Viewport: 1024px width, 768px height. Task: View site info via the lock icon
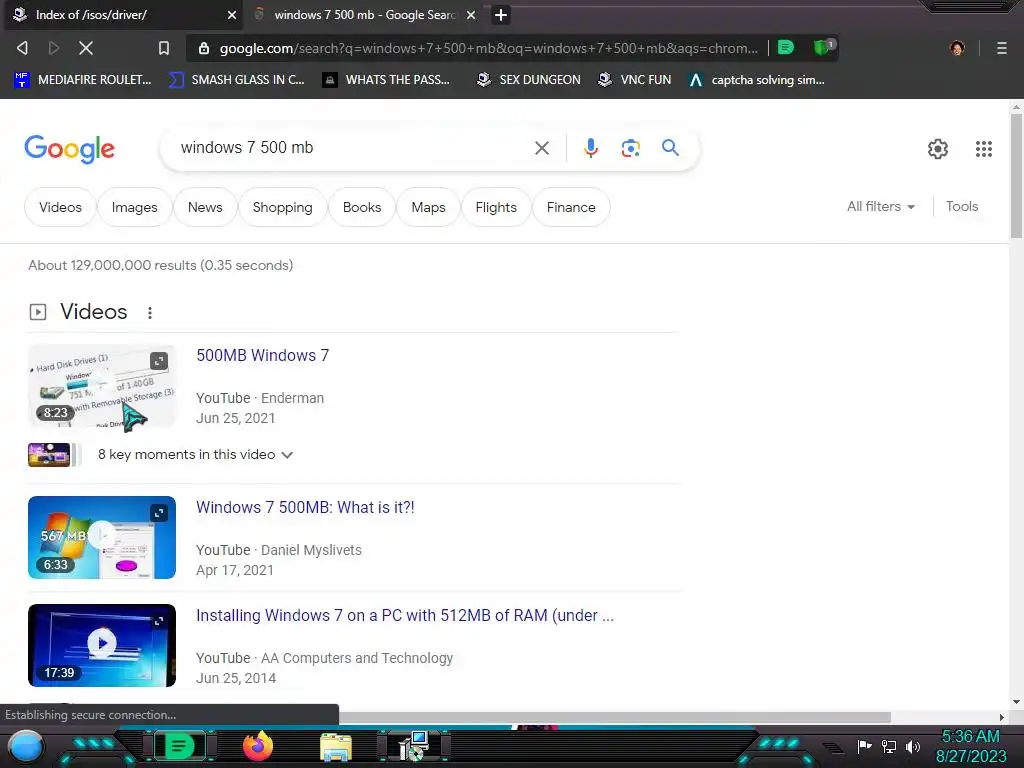(204, 48)
